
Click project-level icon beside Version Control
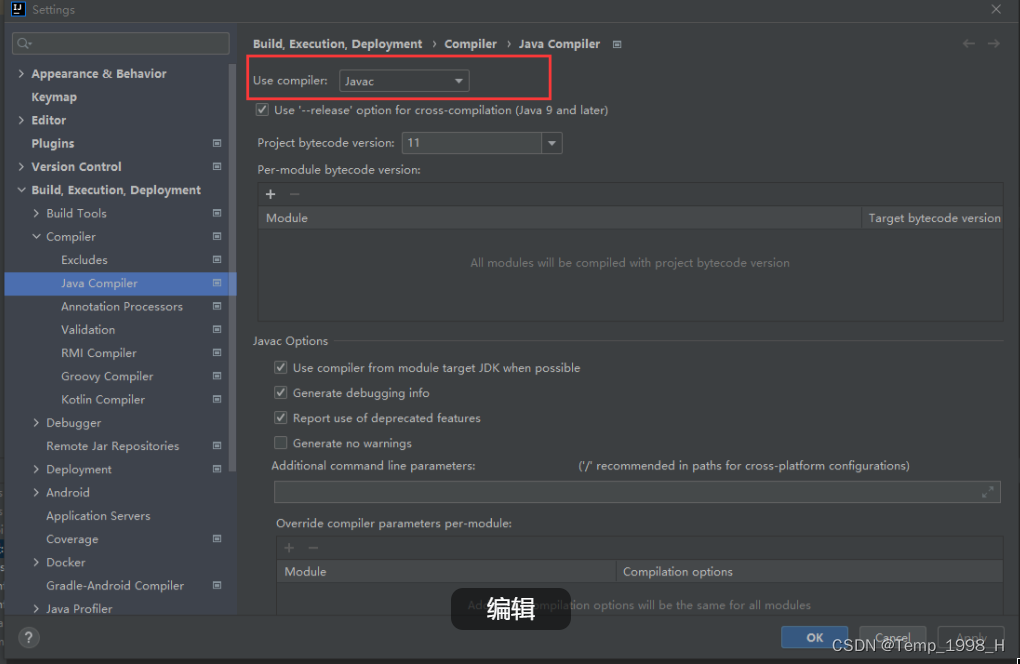[217, 166]
